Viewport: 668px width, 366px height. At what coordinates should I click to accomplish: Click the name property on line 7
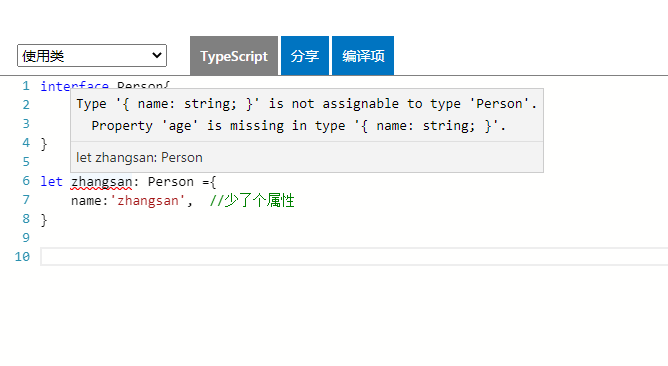pos(86,201)
